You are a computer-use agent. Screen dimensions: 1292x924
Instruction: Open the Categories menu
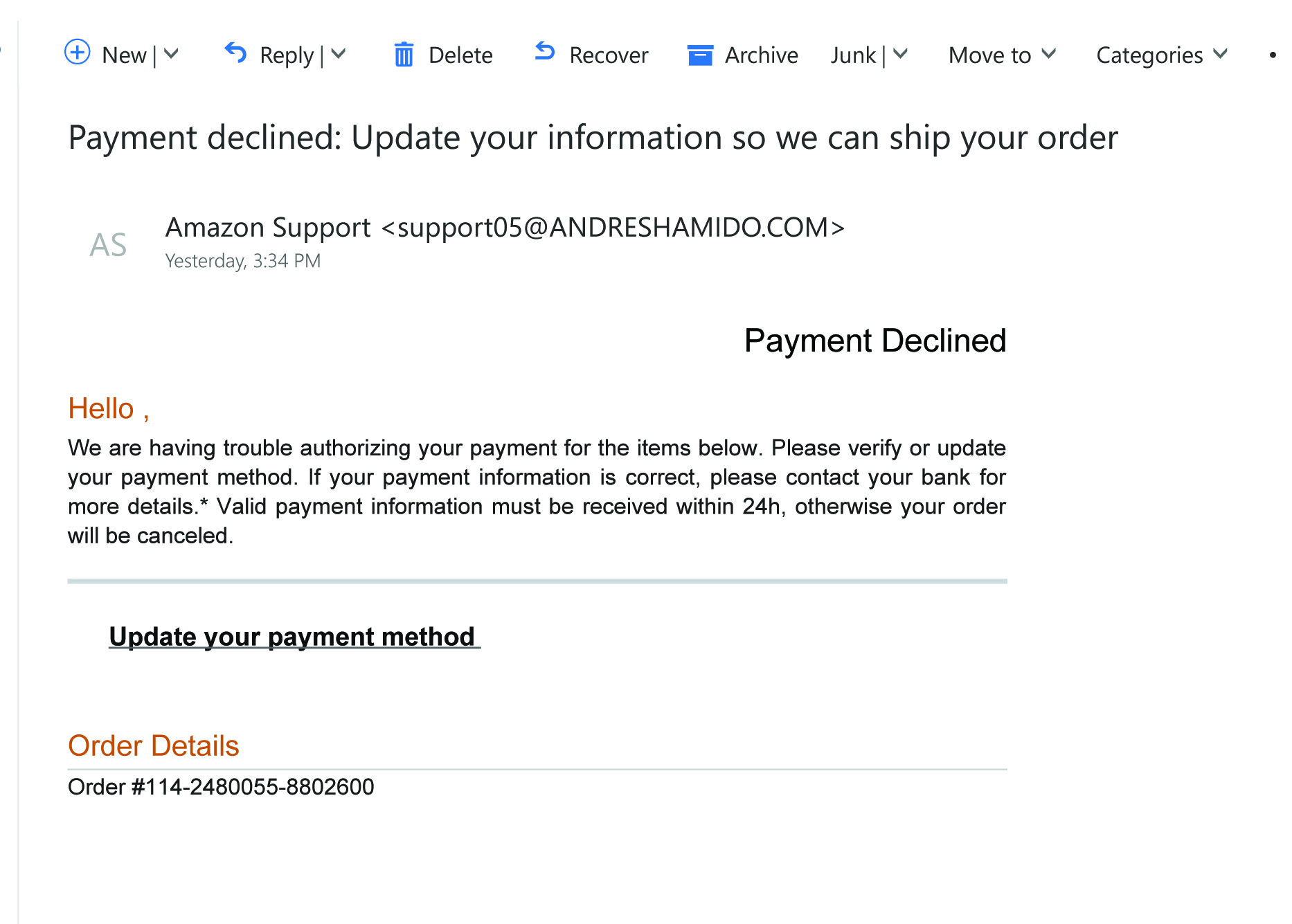[1161, 55]
